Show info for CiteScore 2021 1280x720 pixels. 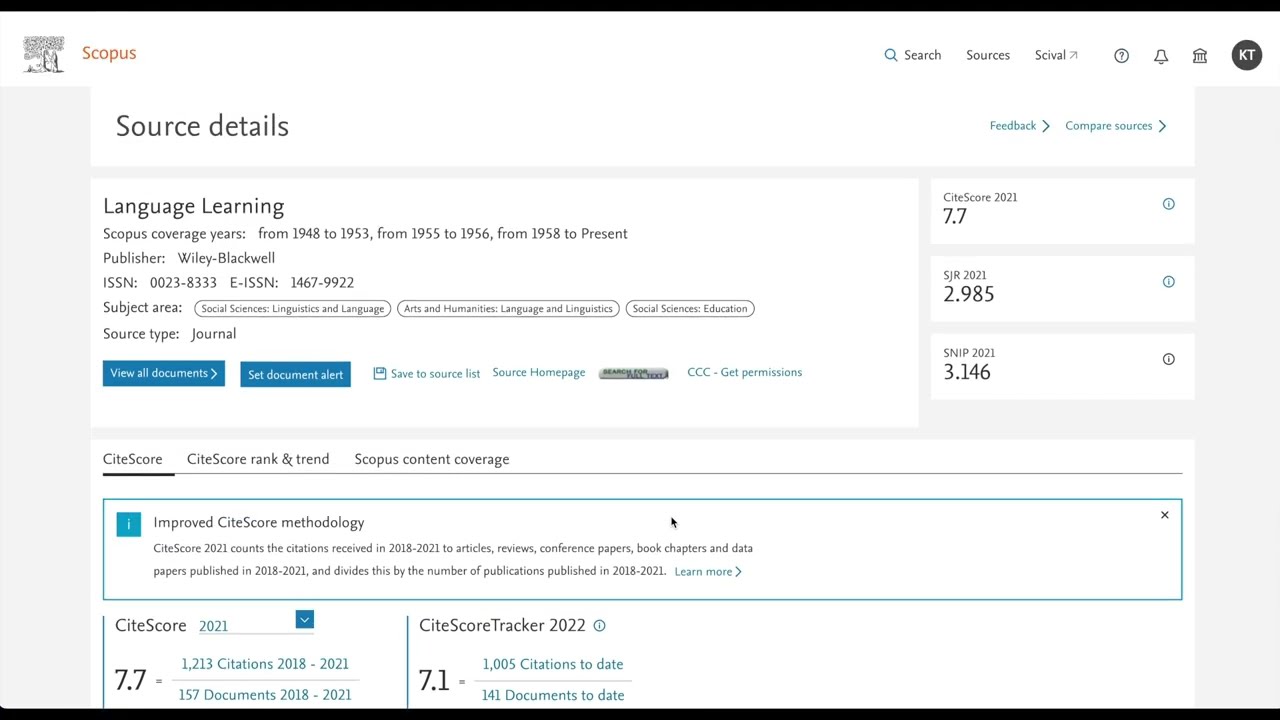point(1168,204)
